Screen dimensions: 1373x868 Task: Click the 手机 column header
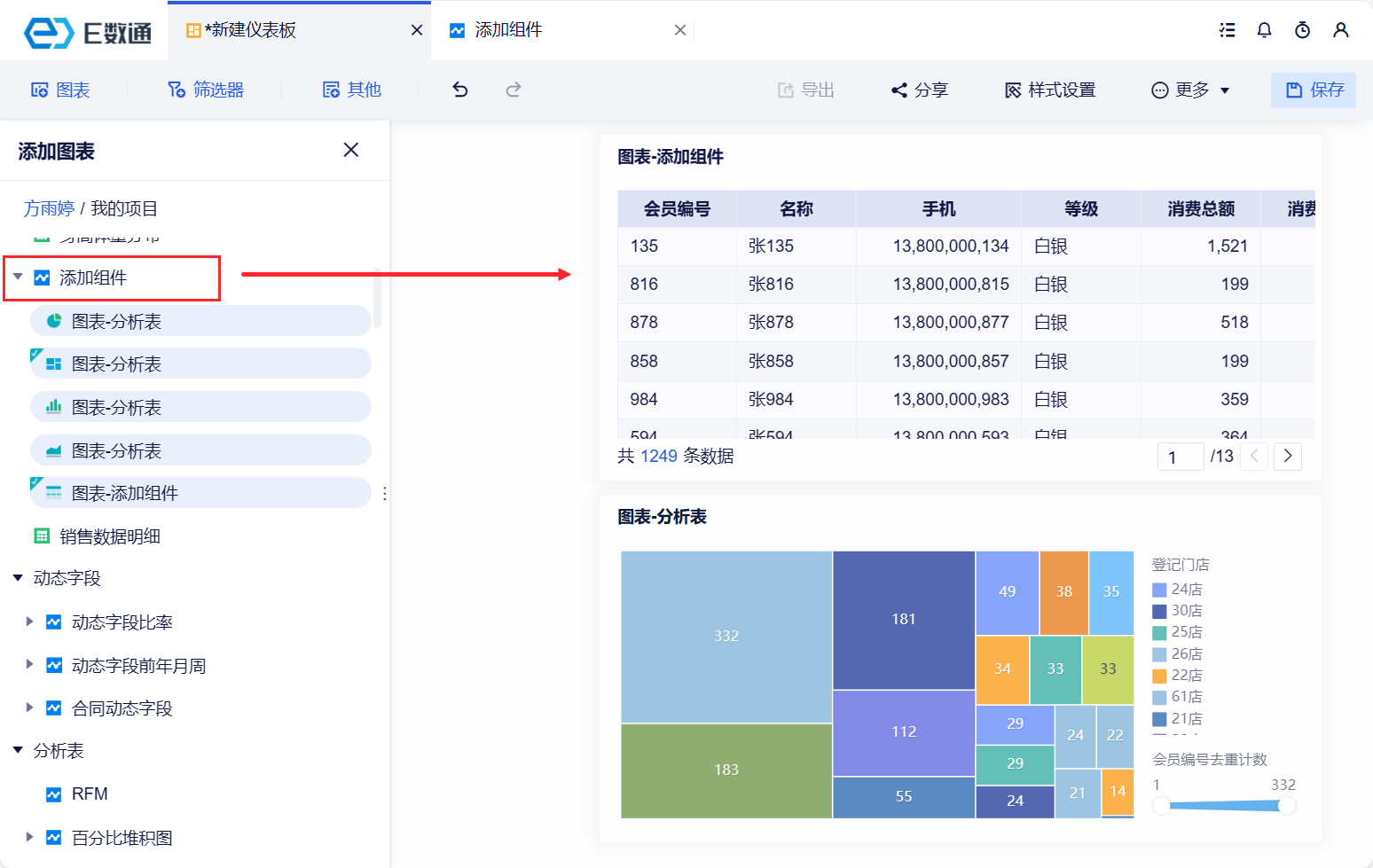938,209
